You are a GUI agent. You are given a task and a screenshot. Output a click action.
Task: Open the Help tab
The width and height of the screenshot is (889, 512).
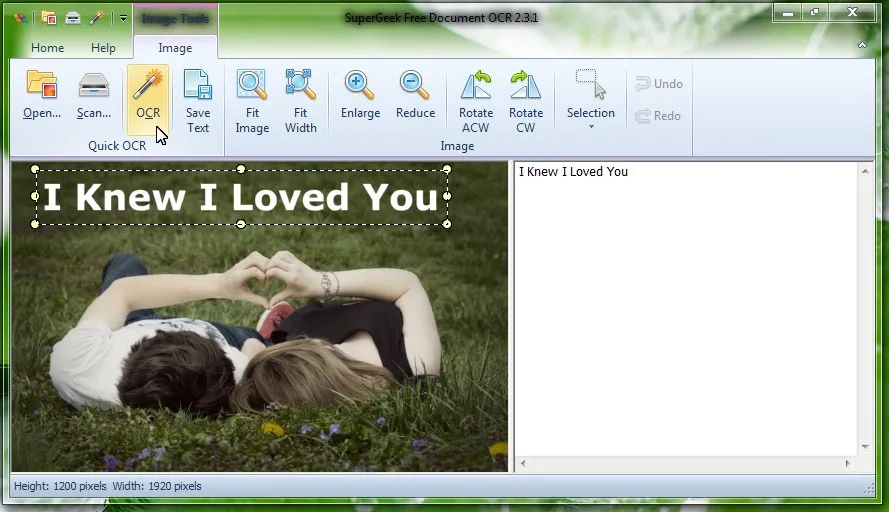pyautogui.click(x=103, y=48)
